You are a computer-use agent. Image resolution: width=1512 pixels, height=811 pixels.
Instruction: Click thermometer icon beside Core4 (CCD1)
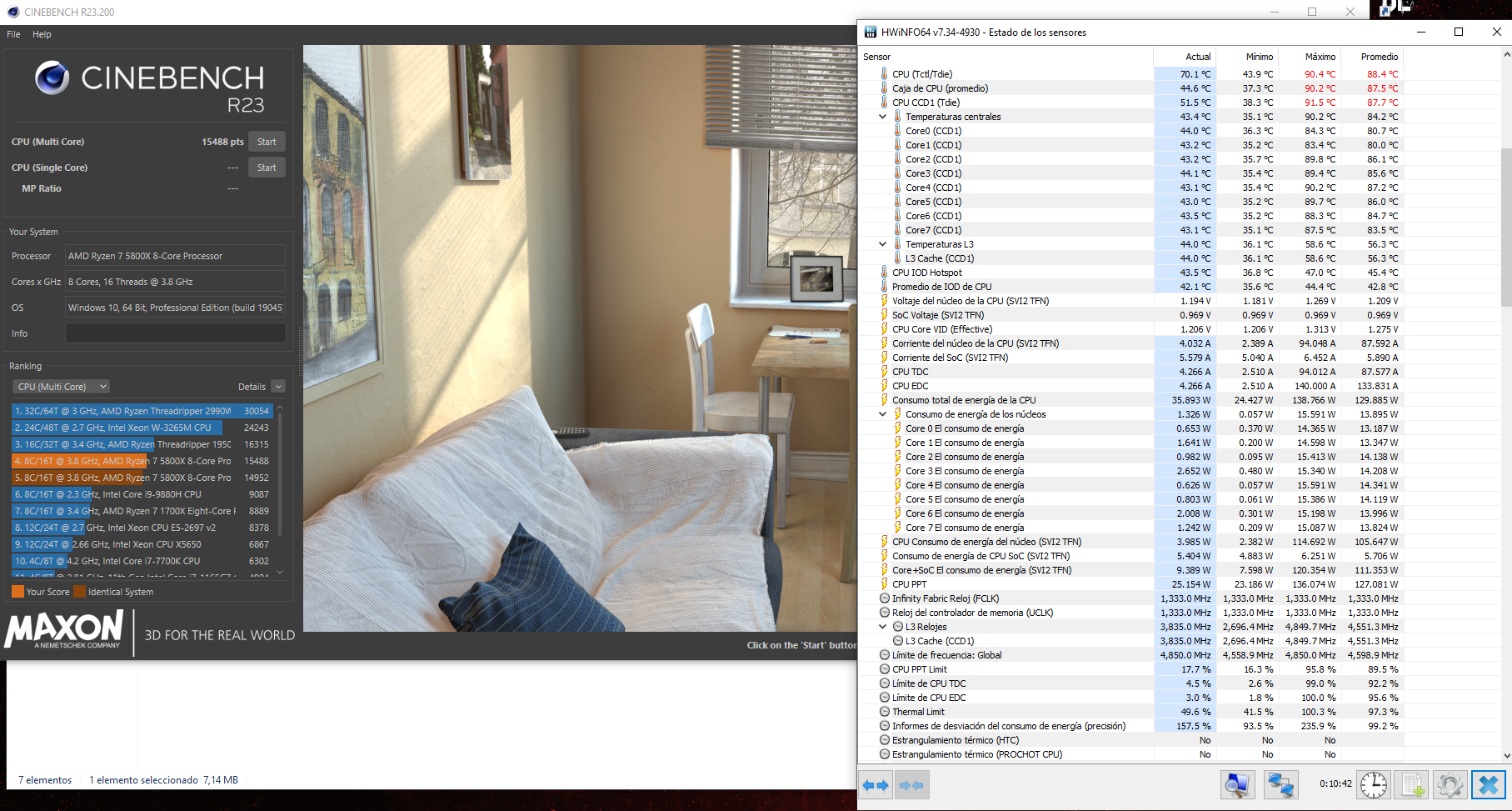pos(897,188)
